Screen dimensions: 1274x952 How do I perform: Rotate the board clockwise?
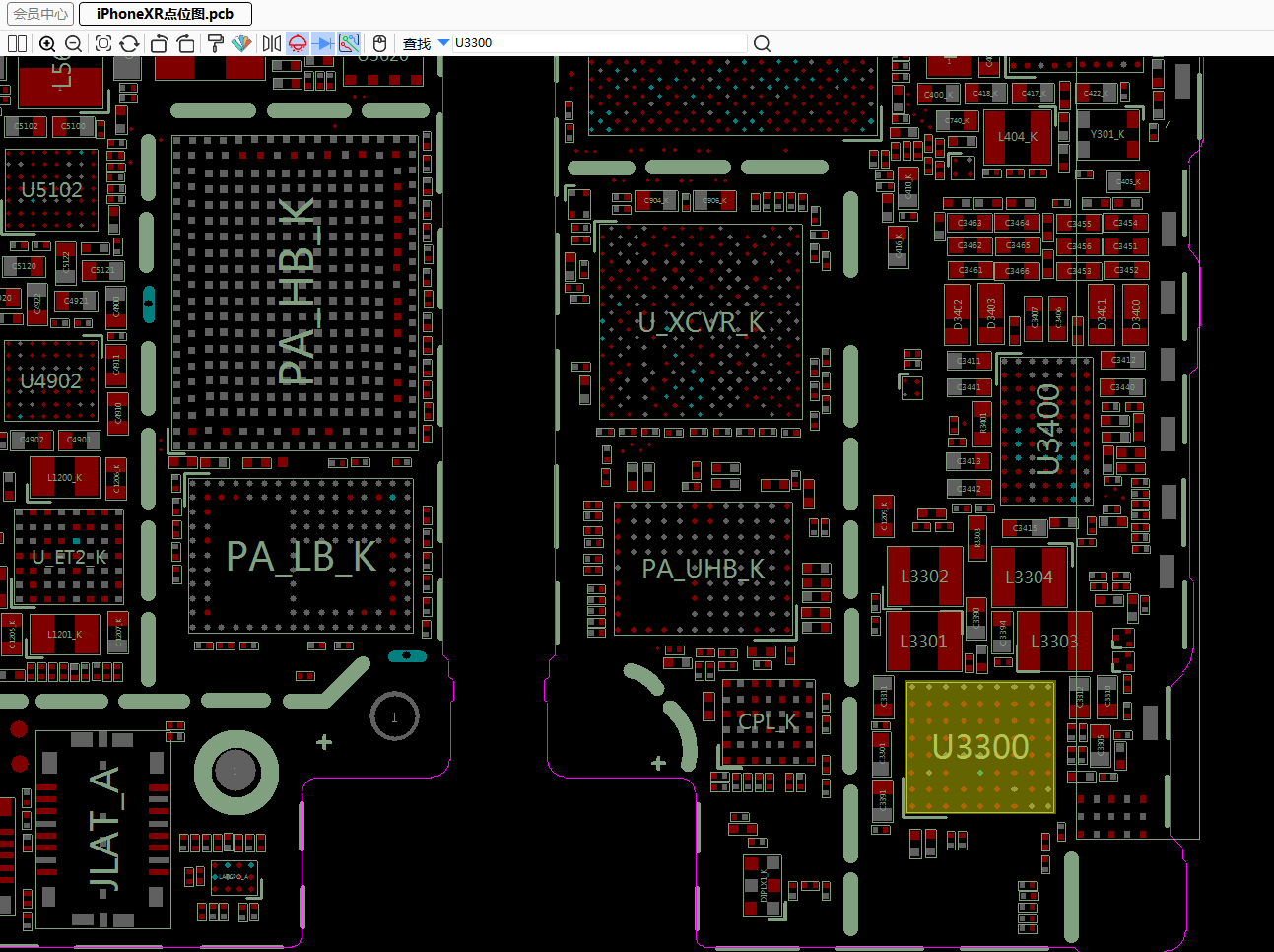click(185, 43)
